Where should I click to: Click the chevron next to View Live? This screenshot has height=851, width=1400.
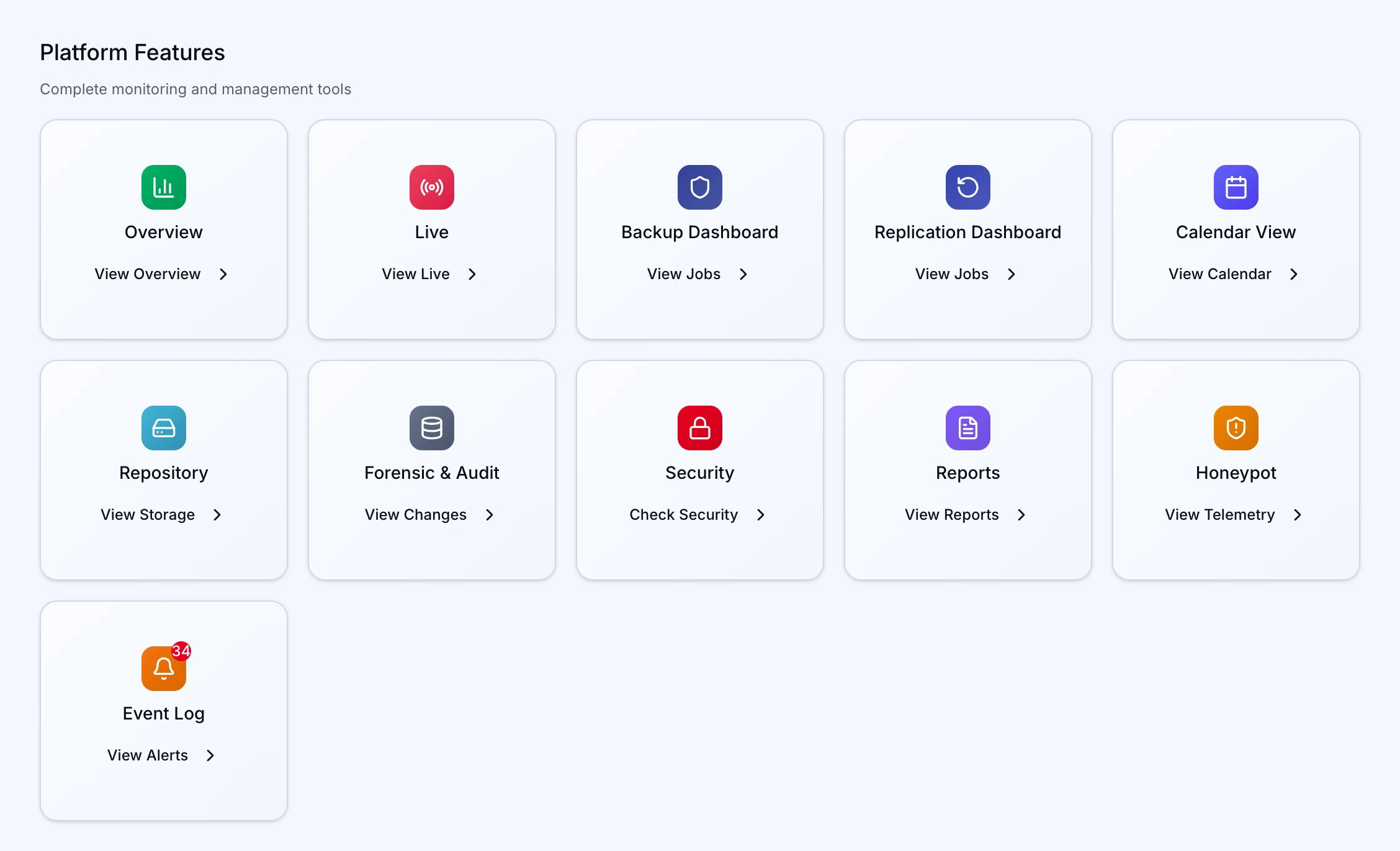(472, 274)
